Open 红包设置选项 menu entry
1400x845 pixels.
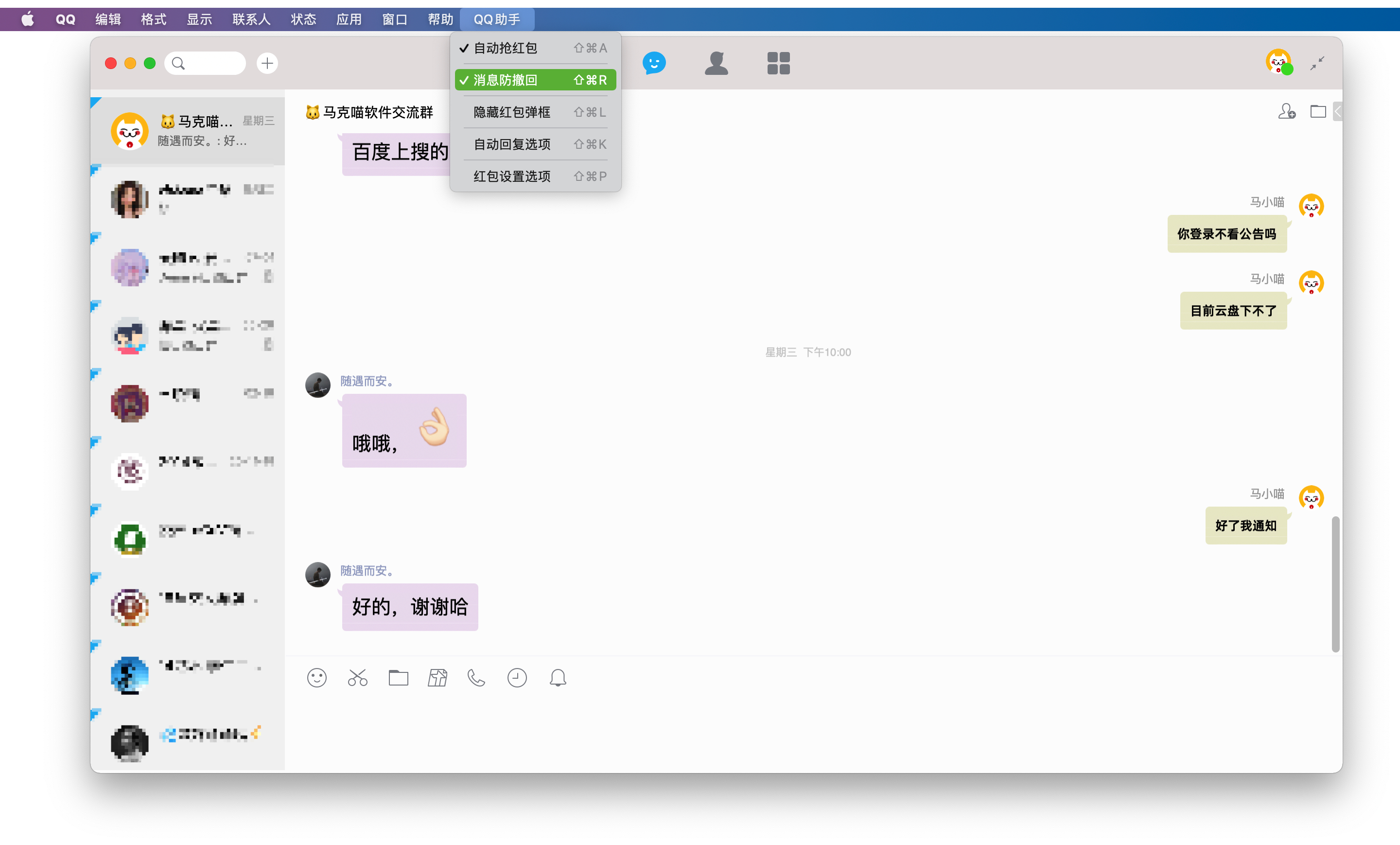(535, 176)
